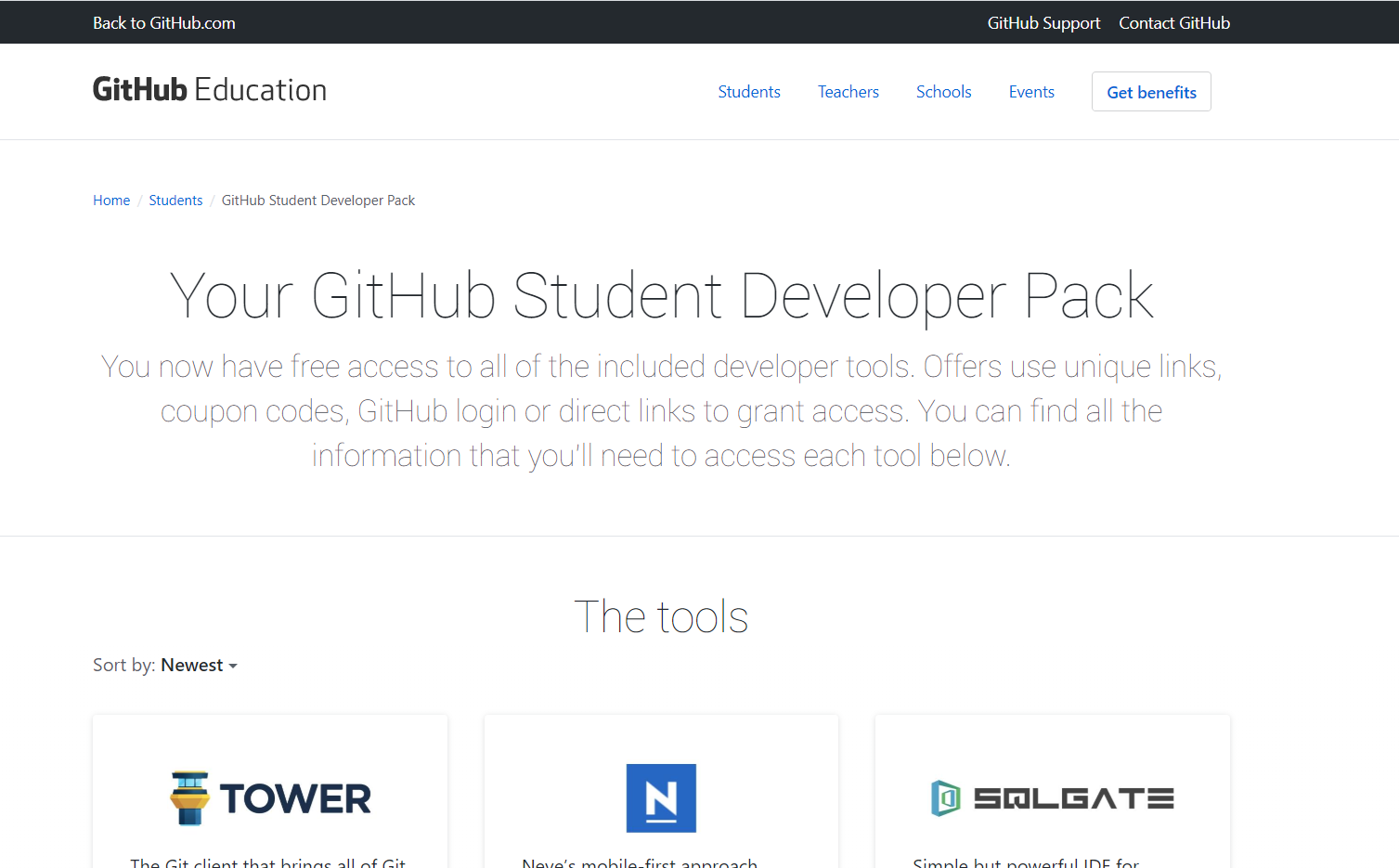1399x868 pixels.
Task: Click the Get benefits button
Action: coord(1151,92)
